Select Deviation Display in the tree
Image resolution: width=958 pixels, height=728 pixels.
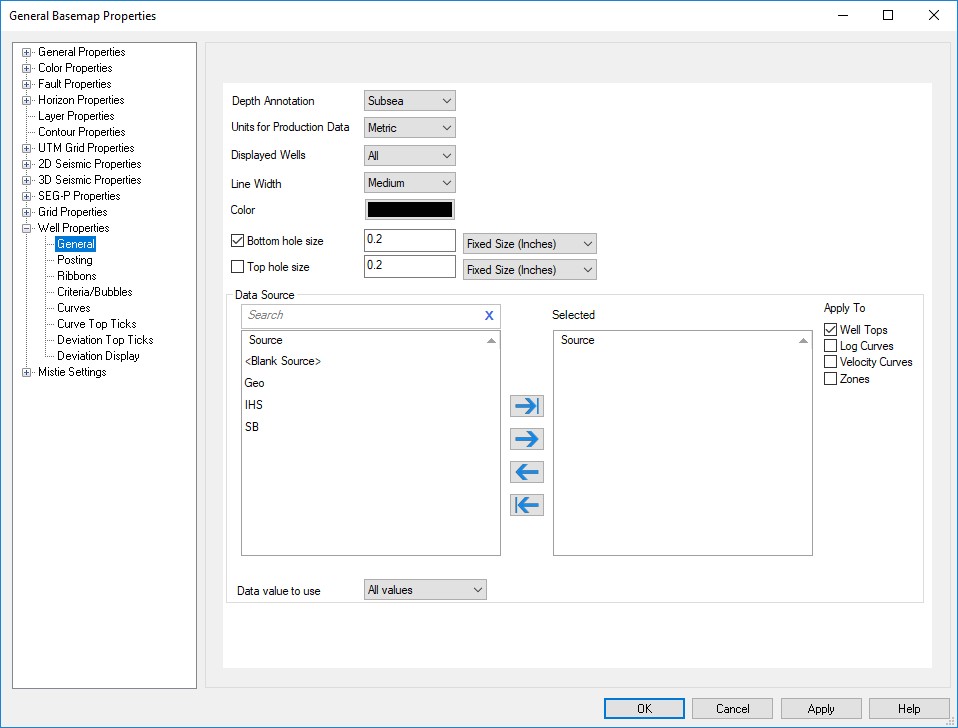(98, 356)
